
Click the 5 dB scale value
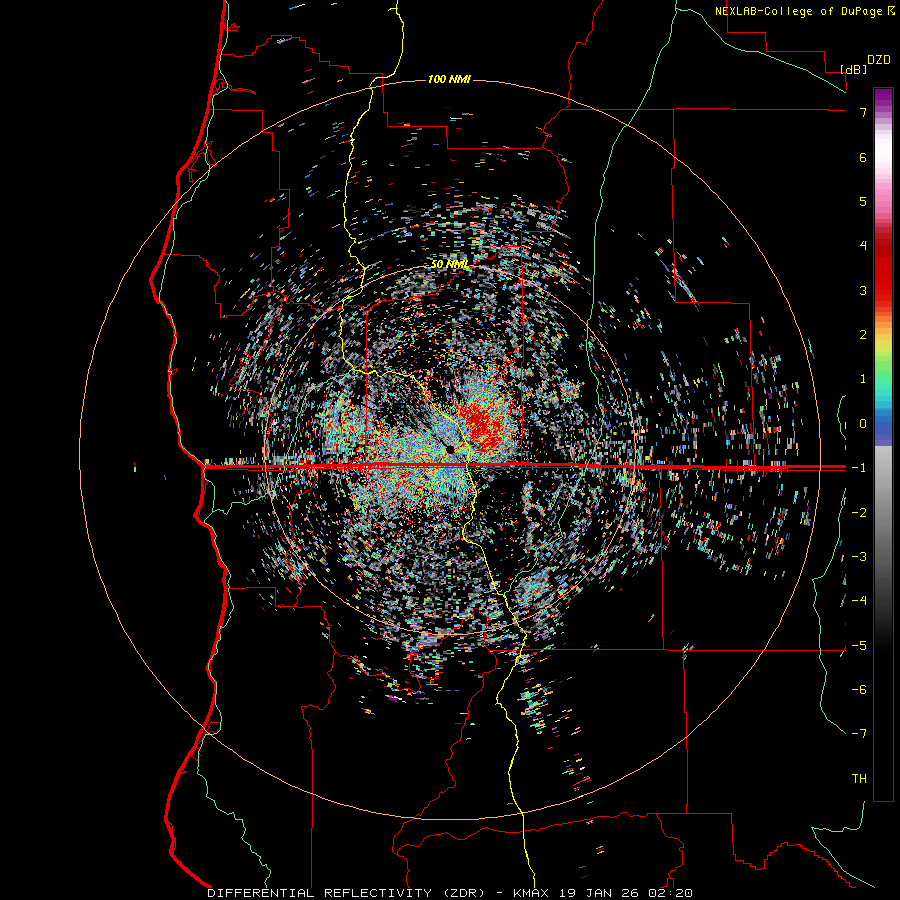point(863,201)
